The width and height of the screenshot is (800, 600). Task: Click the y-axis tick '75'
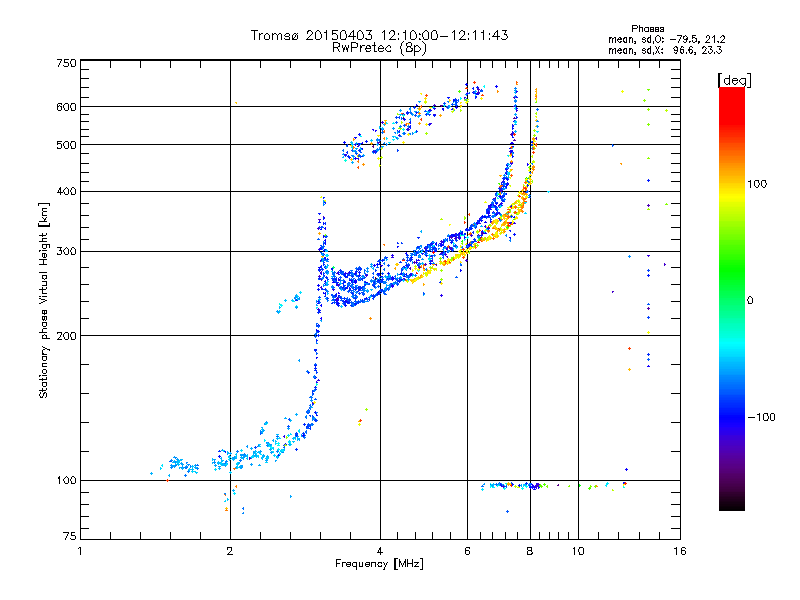(69, 536)
